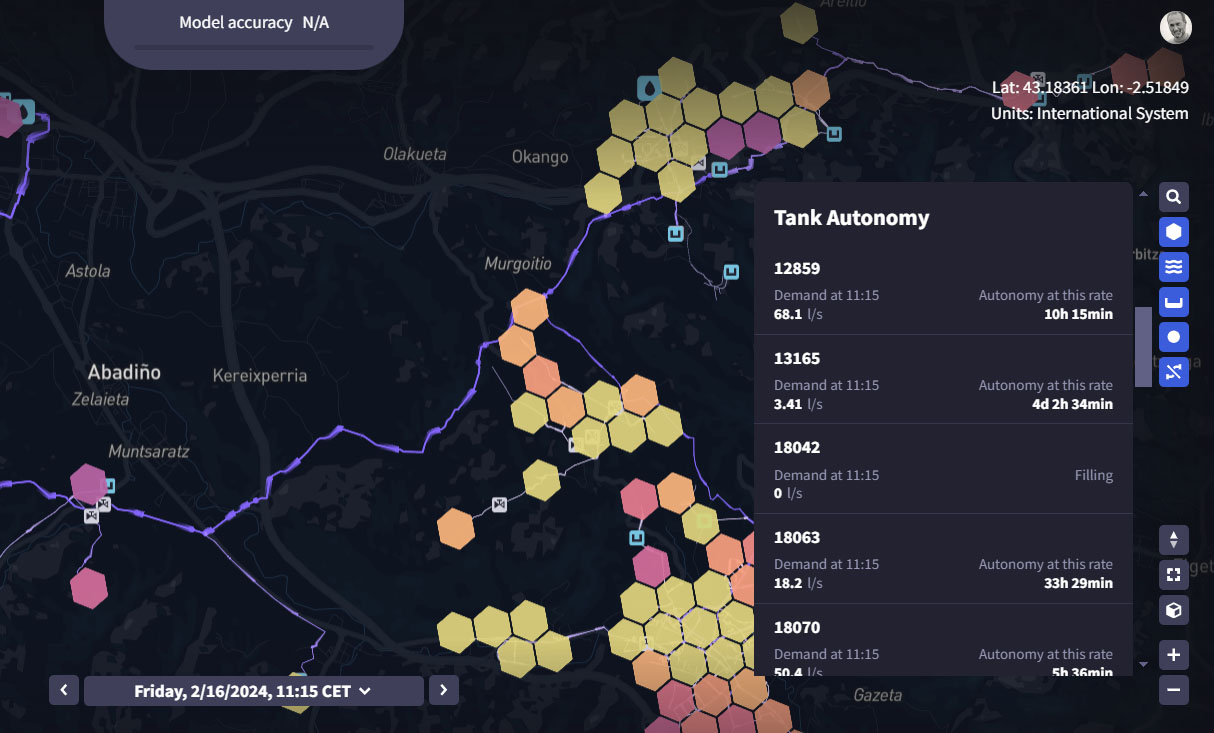Go to next time step
1214x733 pixels.
[x=443, y=690]
